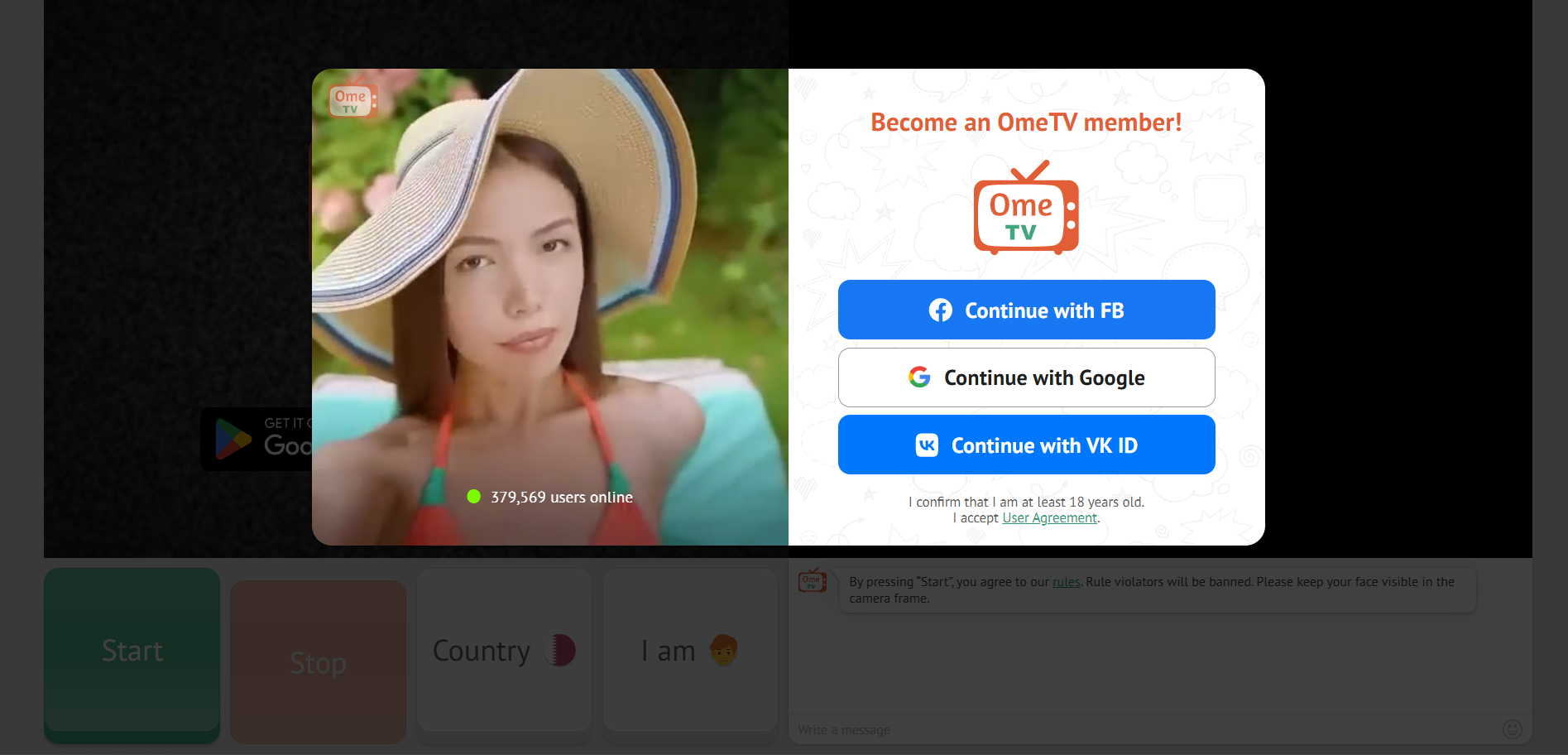Click the Facebook icon in the FB button

[x=940, y=310]
